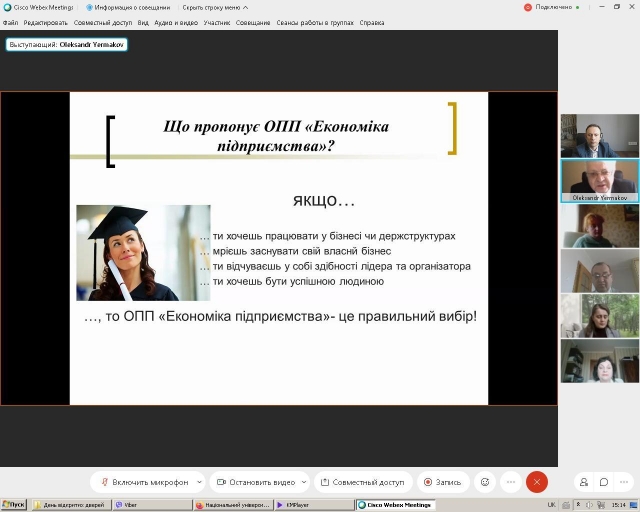640x512 pixels.
Task: Select bottom participant video thumbnail
Action: [600, 361]
